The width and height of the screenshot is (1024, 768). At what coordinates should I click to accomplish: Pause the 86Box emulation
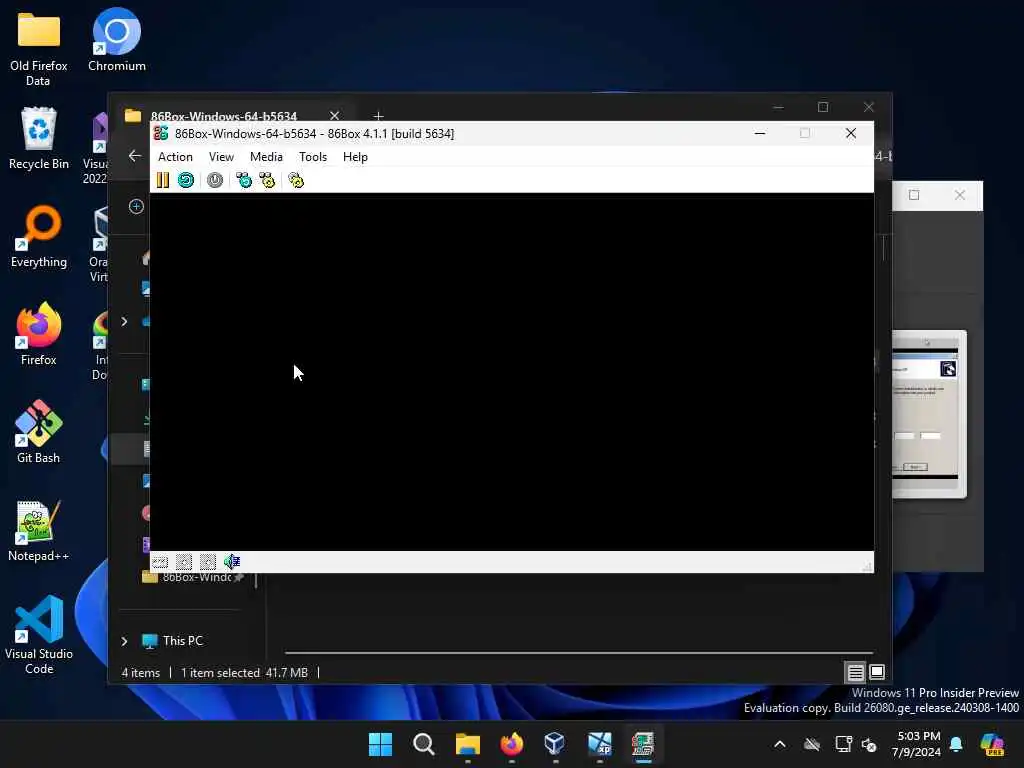[163, 180]
